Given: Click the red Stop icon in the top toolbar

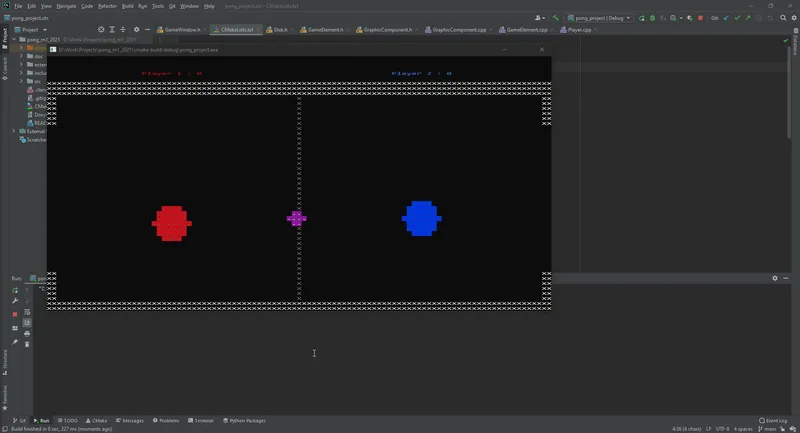Looking at the screenshot, I should pos(700,18).
